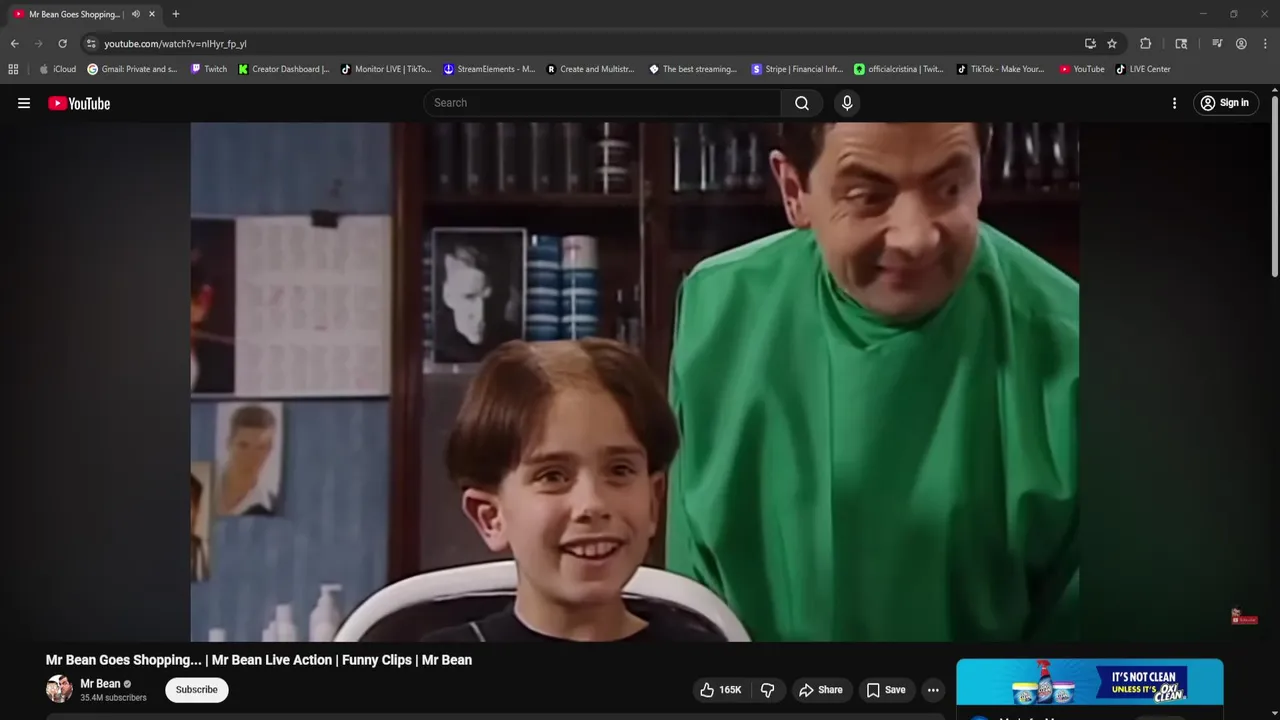Open the LIVE Center bookmark
The width and height of the screenshot is (1280, 720).
[x=1143, y=69]
